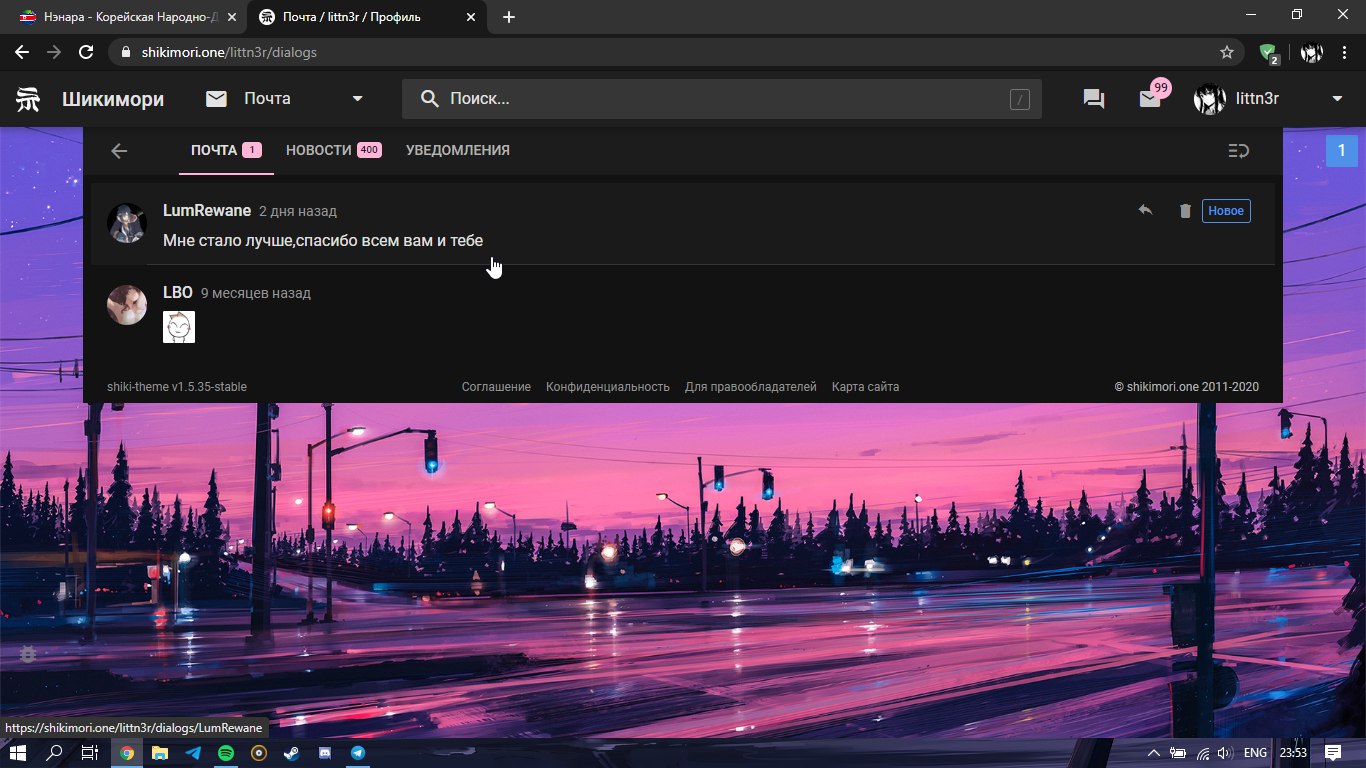Open Discord from the taskbar
The width and height of the screenshot is (1366, 768).
(325, 753)
